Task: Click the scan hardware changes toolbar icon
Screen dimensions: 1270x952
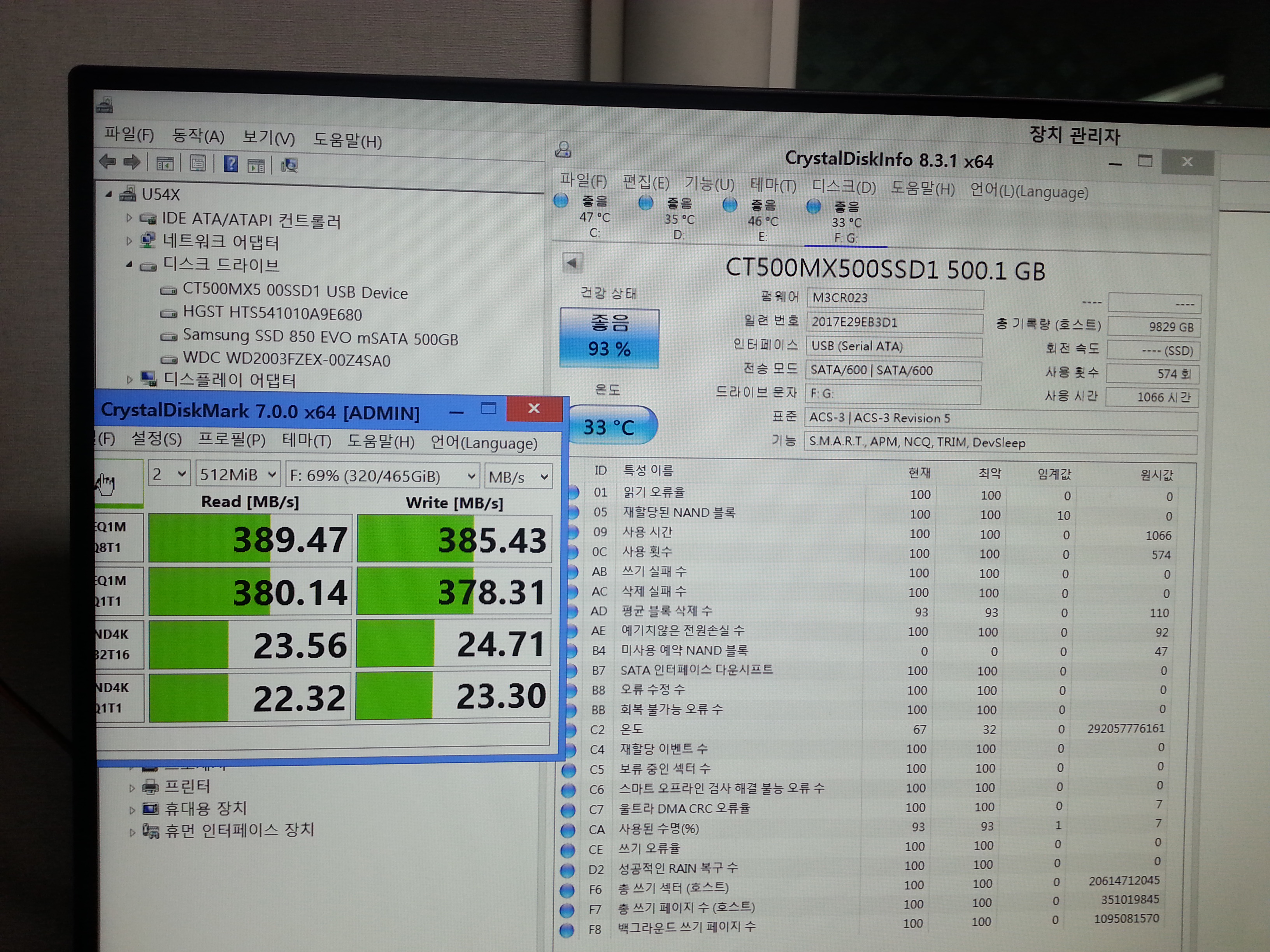Action: 289,166
